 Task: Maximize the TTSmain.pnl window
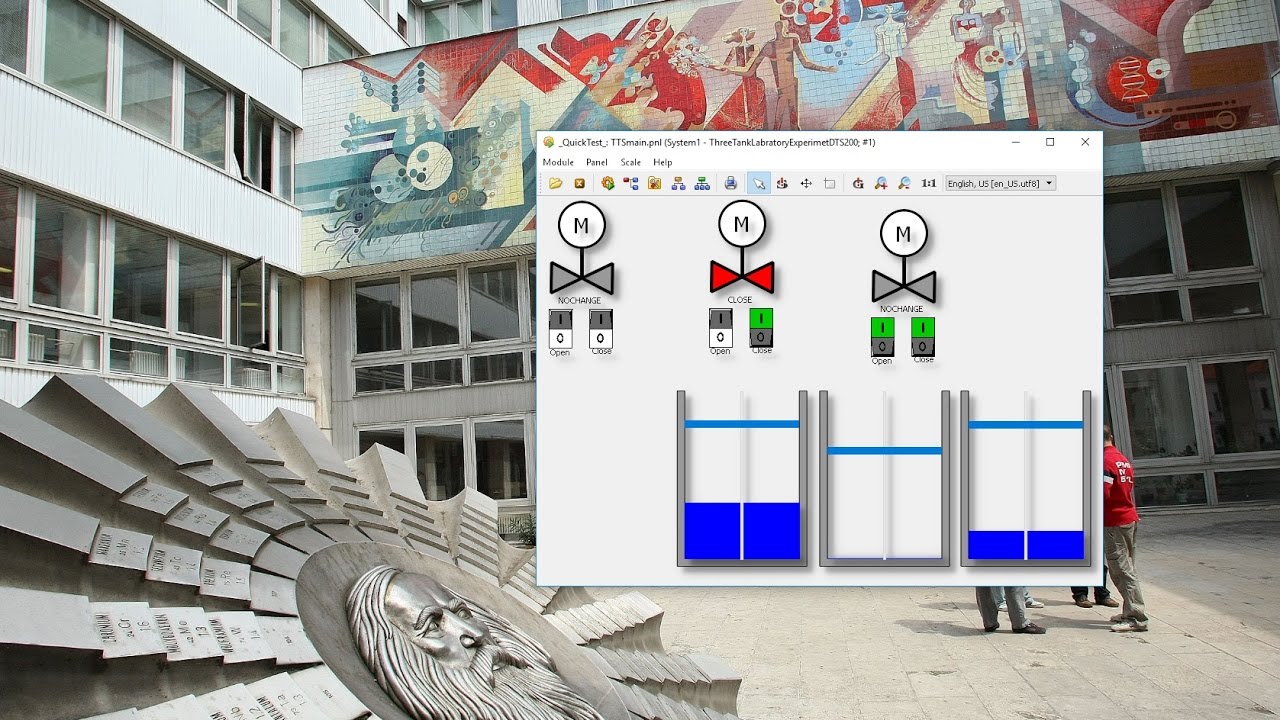click(1050, 142)
